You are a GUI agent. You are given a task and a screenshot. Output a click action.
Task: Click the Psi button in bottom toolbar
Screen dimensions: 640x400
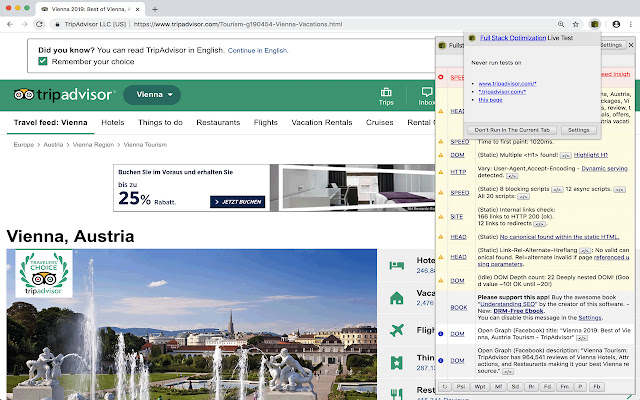460,387
